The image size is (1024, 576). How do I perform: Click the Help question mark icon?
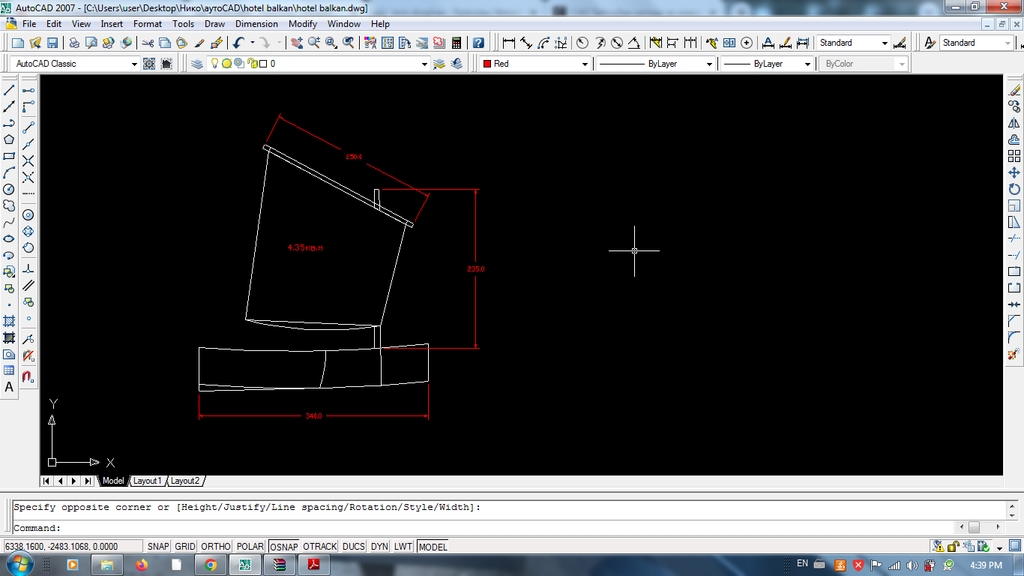point(478,43)
